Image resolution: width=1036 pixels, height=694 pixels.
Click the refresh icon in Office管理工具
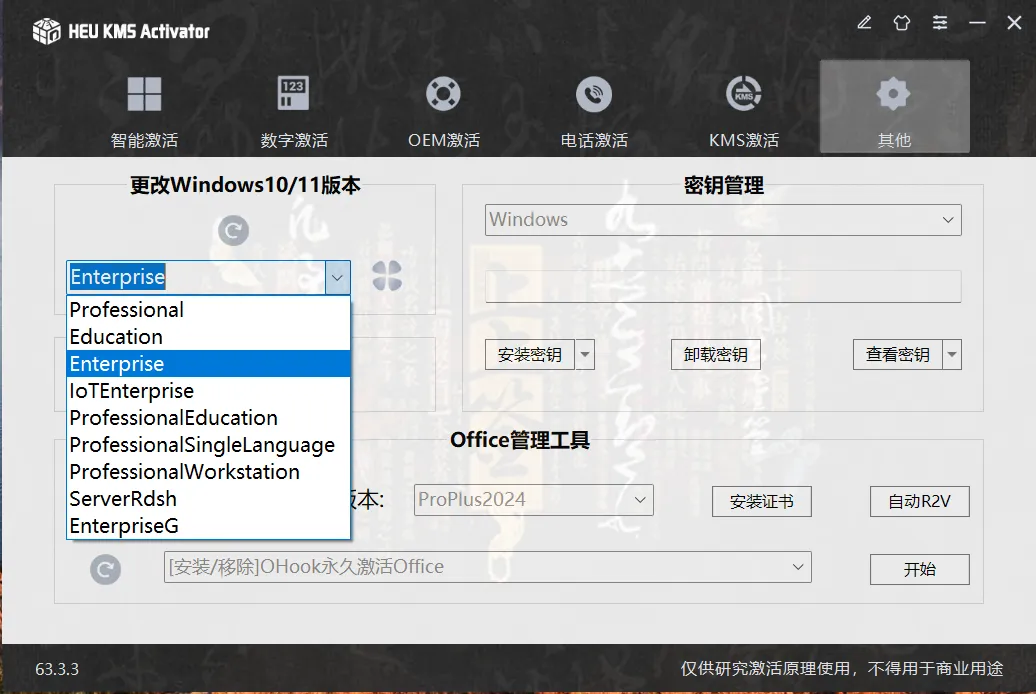pos(106,570)
